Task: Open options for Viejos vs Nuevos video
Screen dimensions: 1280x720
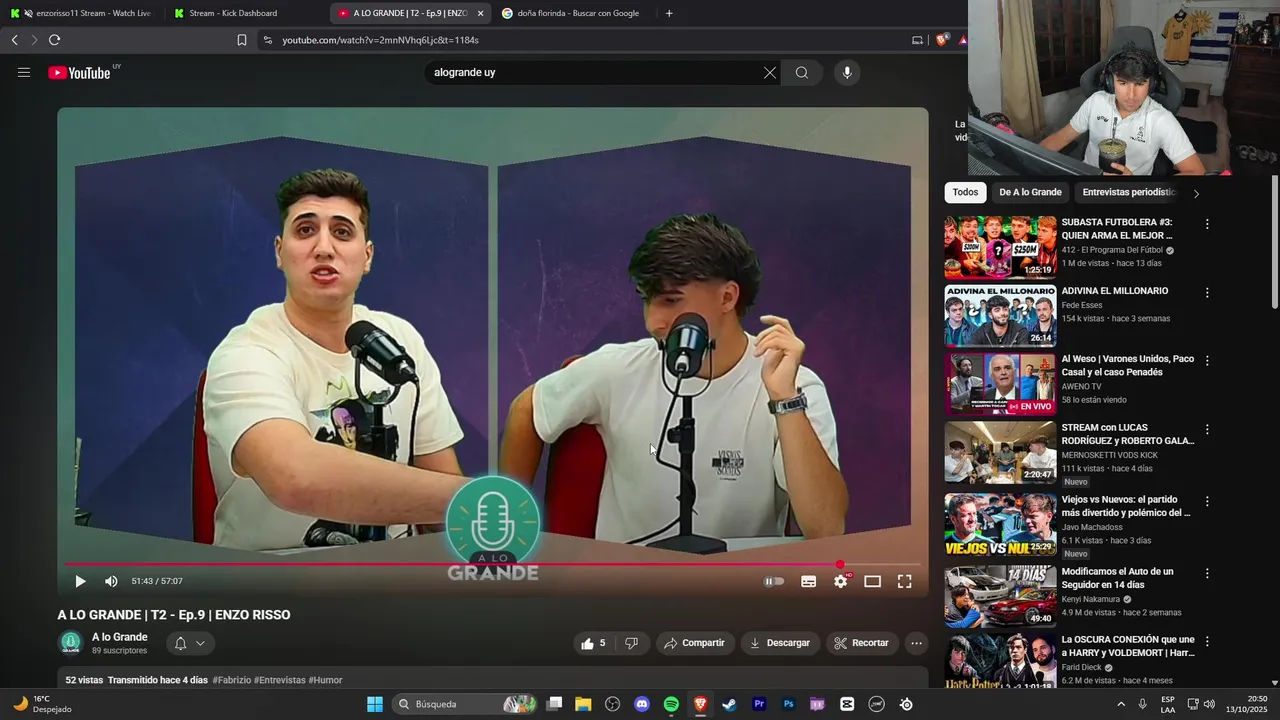Action: [x=1207, y=501]
